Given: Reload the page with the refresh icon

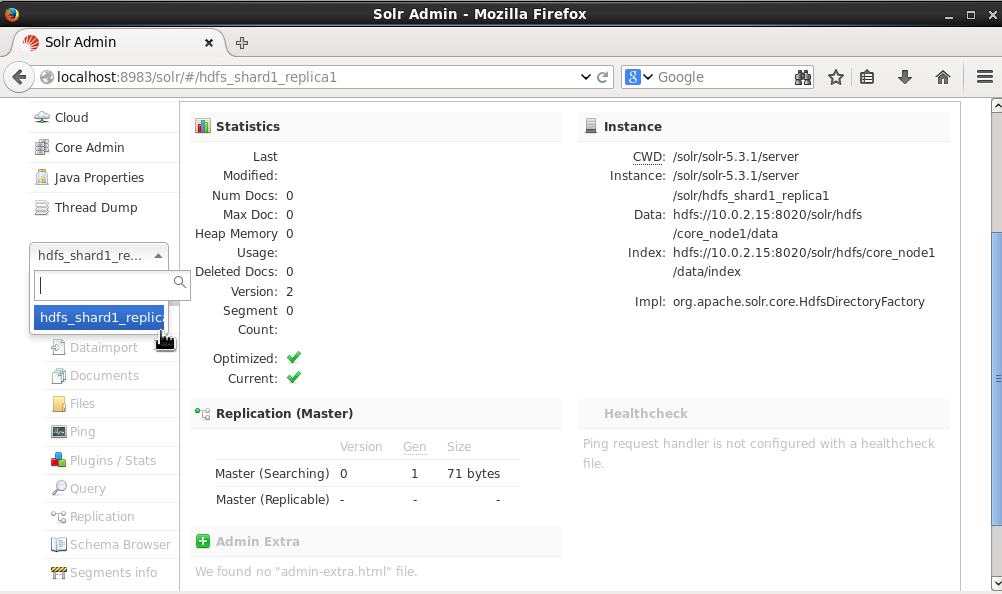Looking at the screenshot, I should (x=602, y=77).
